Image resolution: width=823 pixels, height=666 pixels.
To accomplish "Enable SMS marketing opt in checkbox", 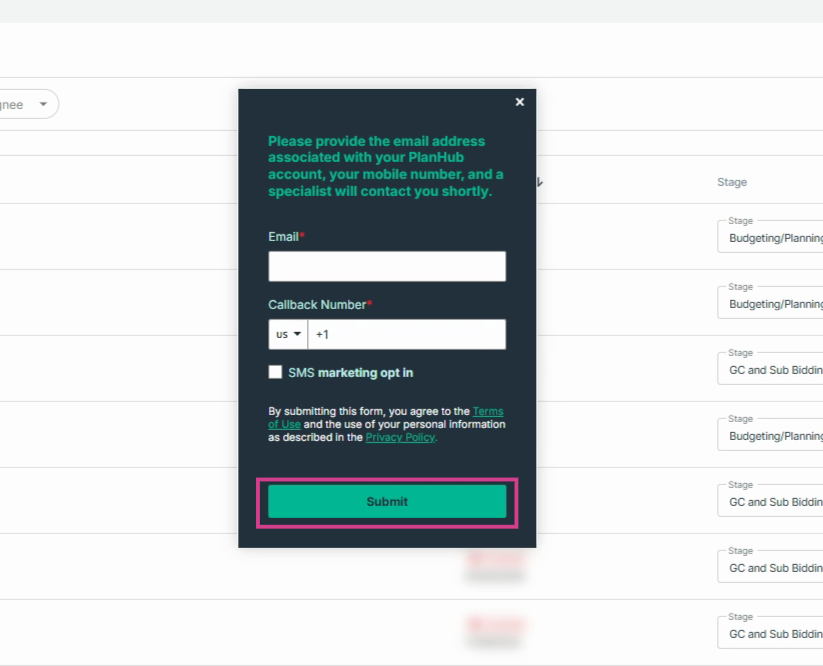I will click(275, 372).
